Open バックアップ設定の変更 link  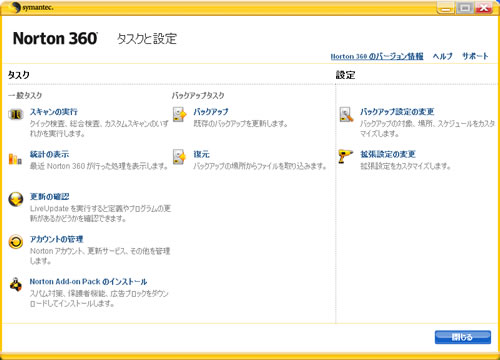coord(397,112)
